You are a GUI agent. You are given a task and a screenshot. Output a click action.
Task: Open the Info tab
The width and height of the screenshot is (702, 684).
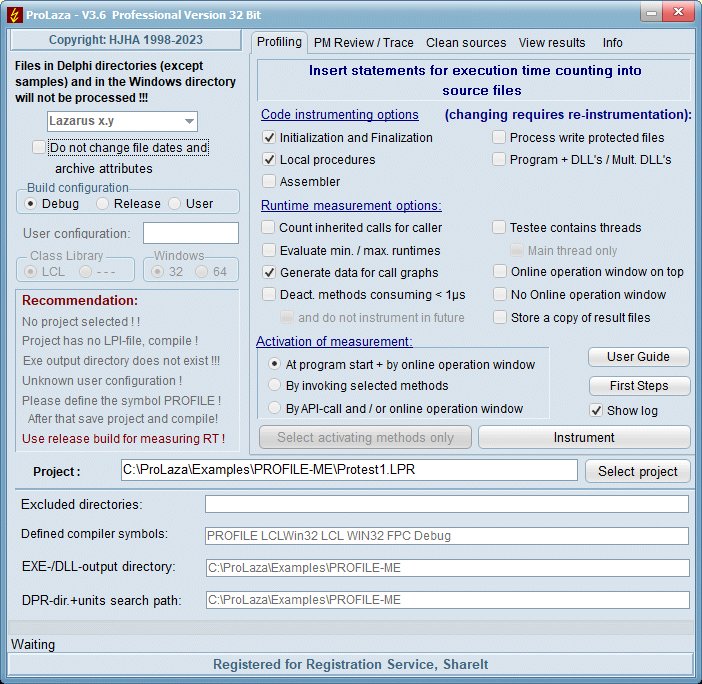click(x=612, y=42)
